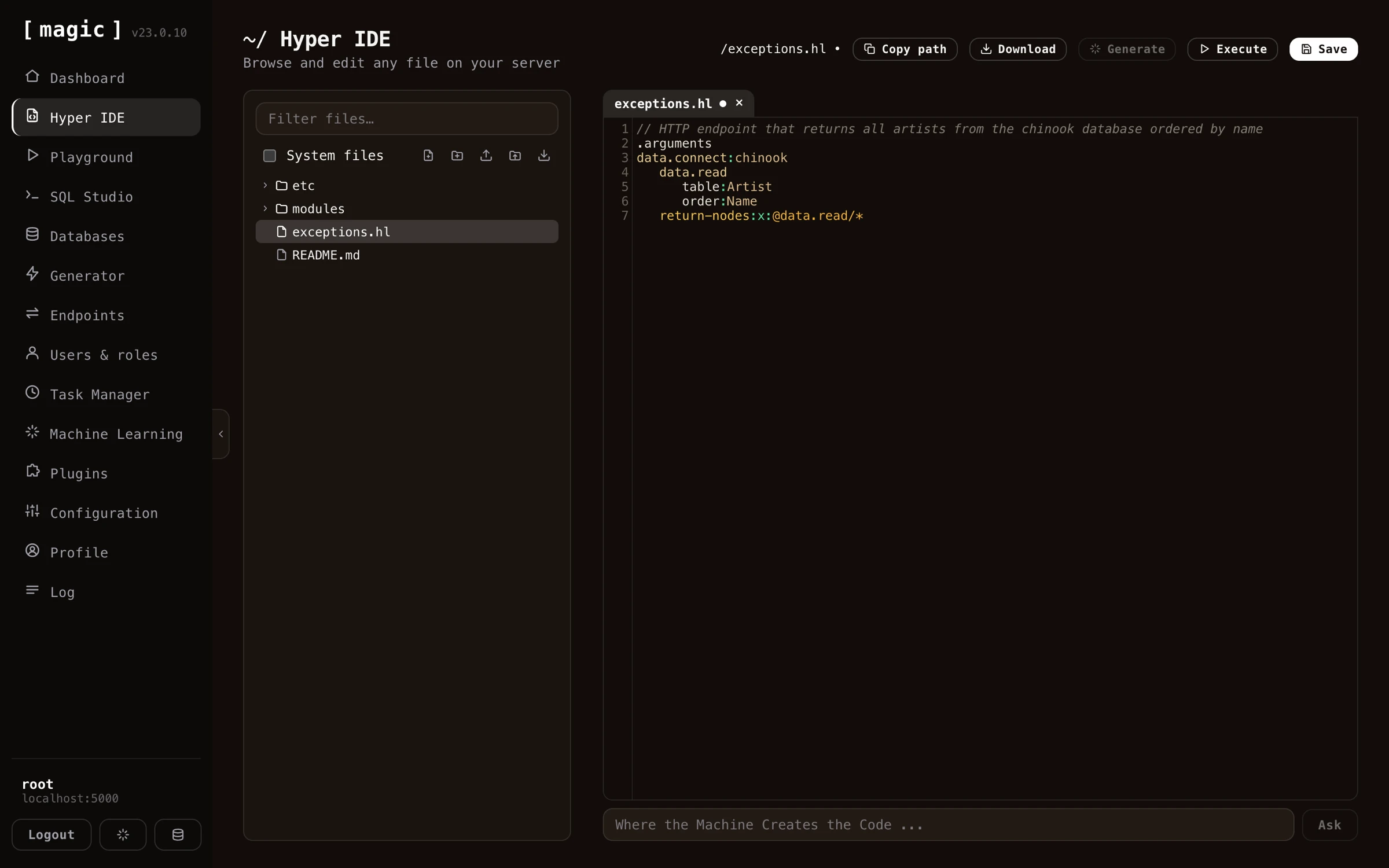Click the Task Manager clock icon

pos(32,392)
